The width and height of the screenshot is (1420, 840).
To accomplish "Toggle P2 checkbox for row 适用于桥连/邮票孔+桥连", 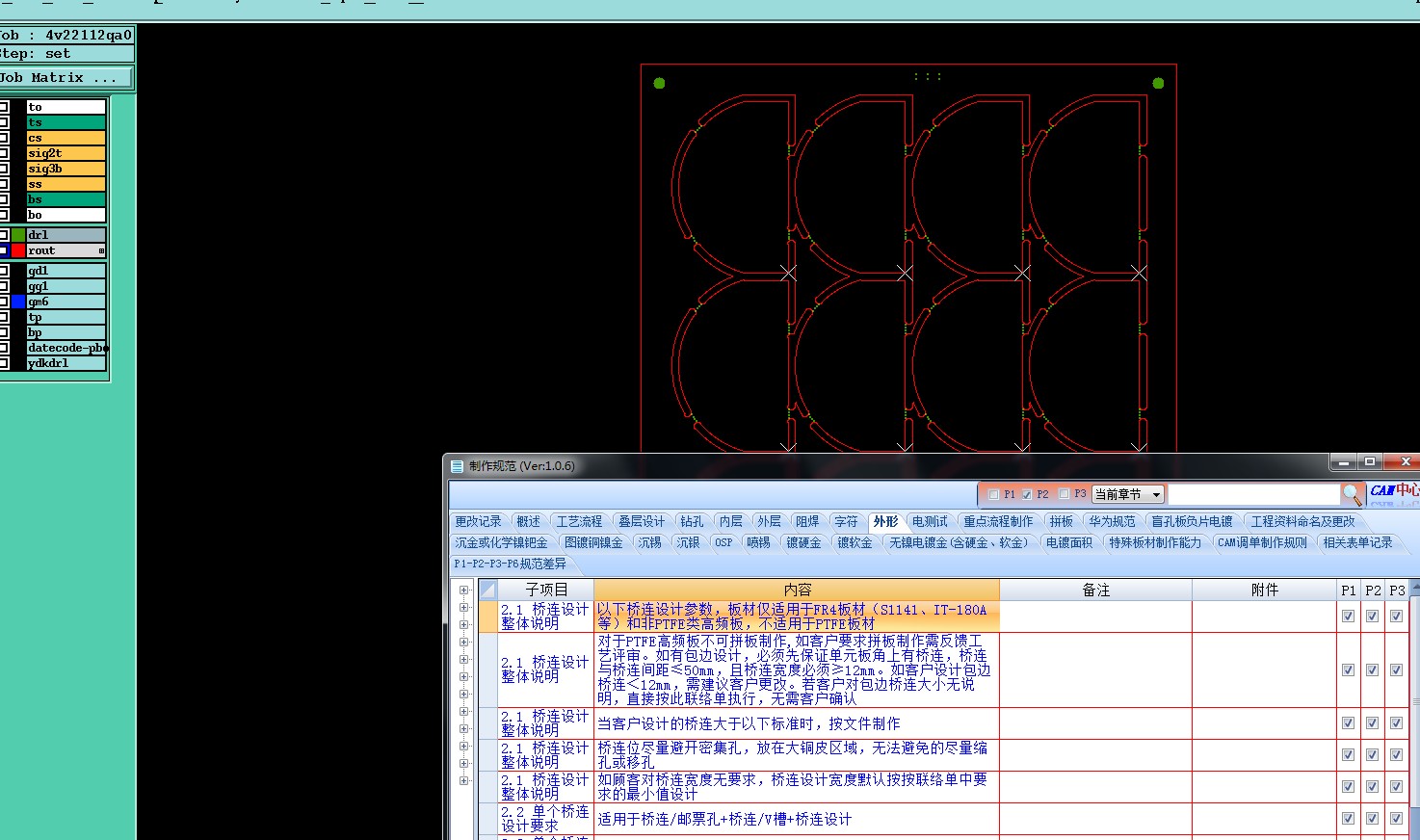I will tap(1372, 819).
